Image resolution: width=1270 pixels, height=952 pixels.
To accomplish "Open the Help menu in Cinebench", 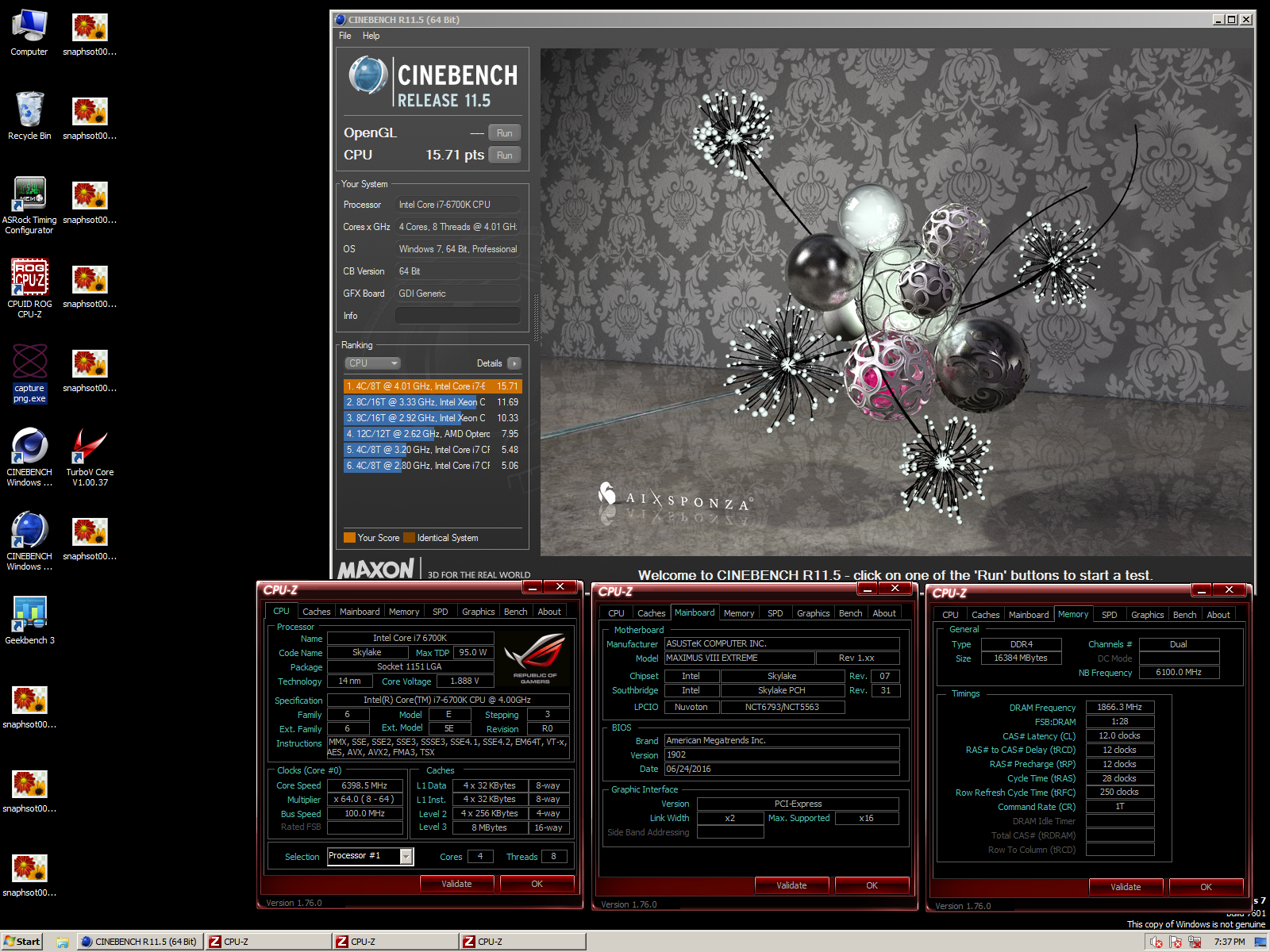I will [x=371, y=36].
